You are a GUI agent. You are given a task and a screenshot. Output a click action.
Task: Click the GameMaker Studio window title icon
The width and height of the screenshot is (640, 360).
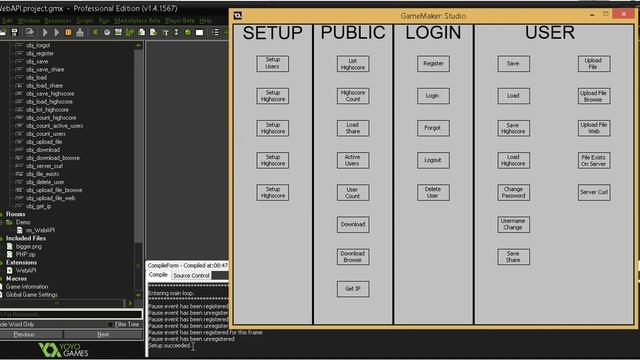click(x=238, y=16)
